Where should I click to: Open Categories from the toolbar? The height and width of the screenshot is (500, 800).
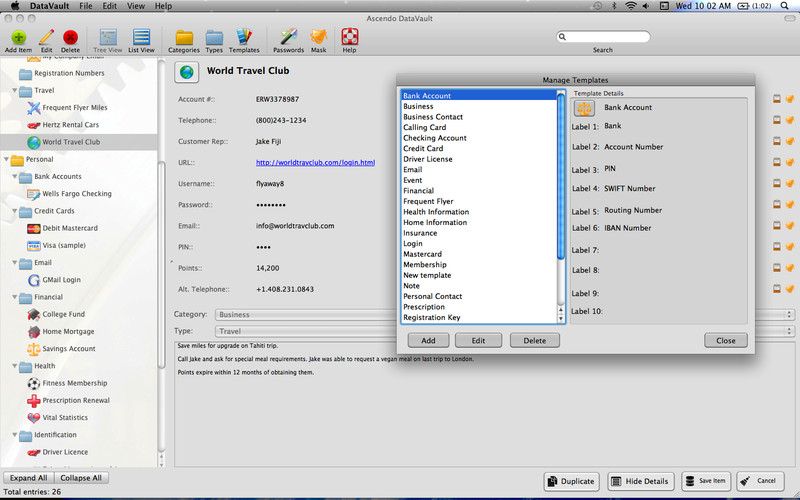[x=183, y=37]
